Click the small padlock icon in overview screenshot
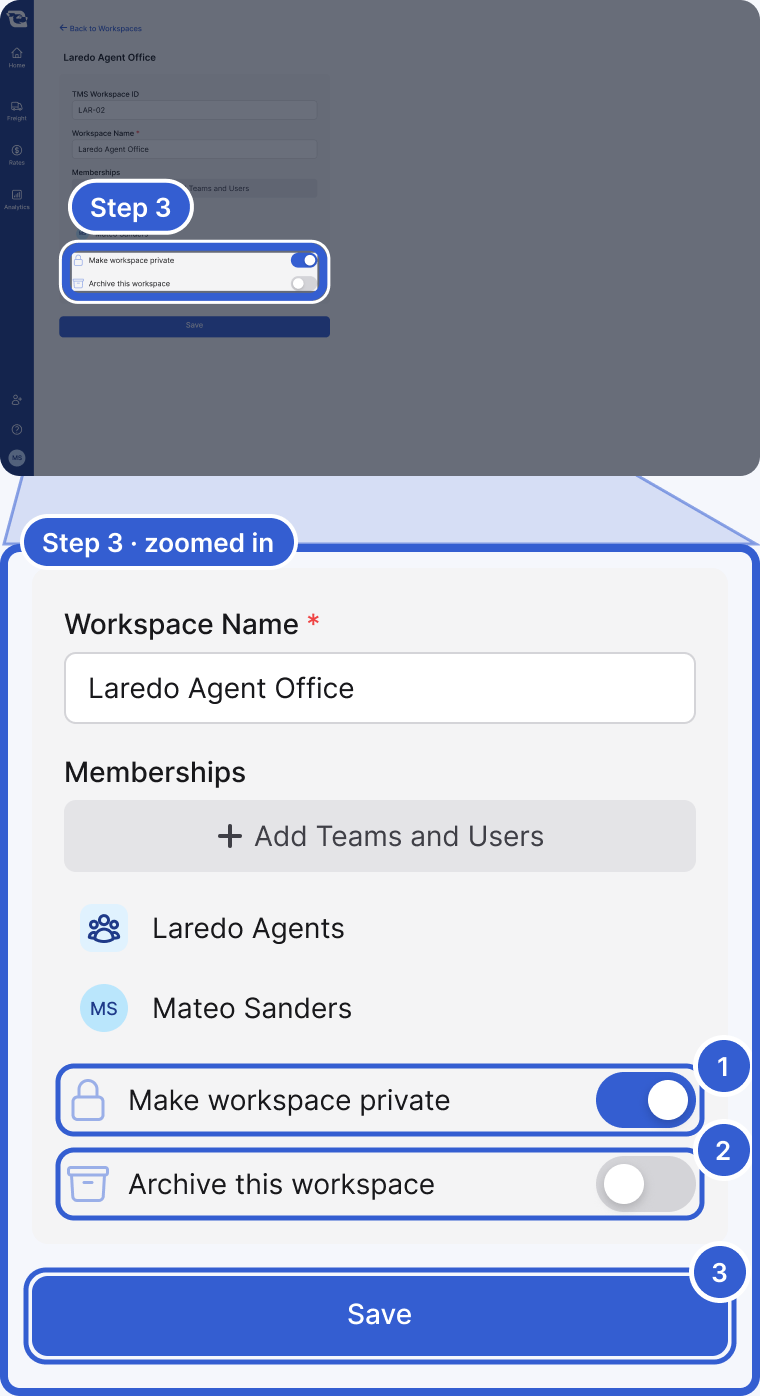Viewport: 760px width, 1396px height. [x=78, y=260]
